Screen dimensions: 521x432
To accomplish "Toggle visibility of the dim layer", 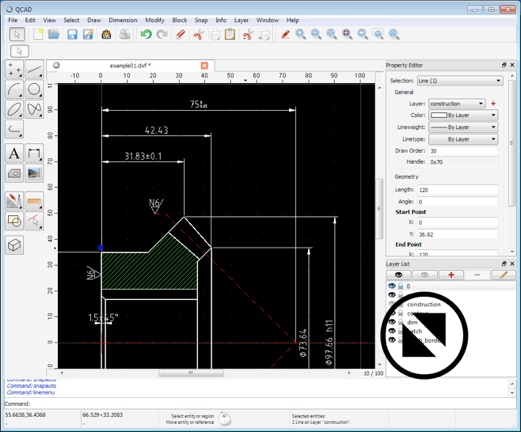I will point(392,322).
